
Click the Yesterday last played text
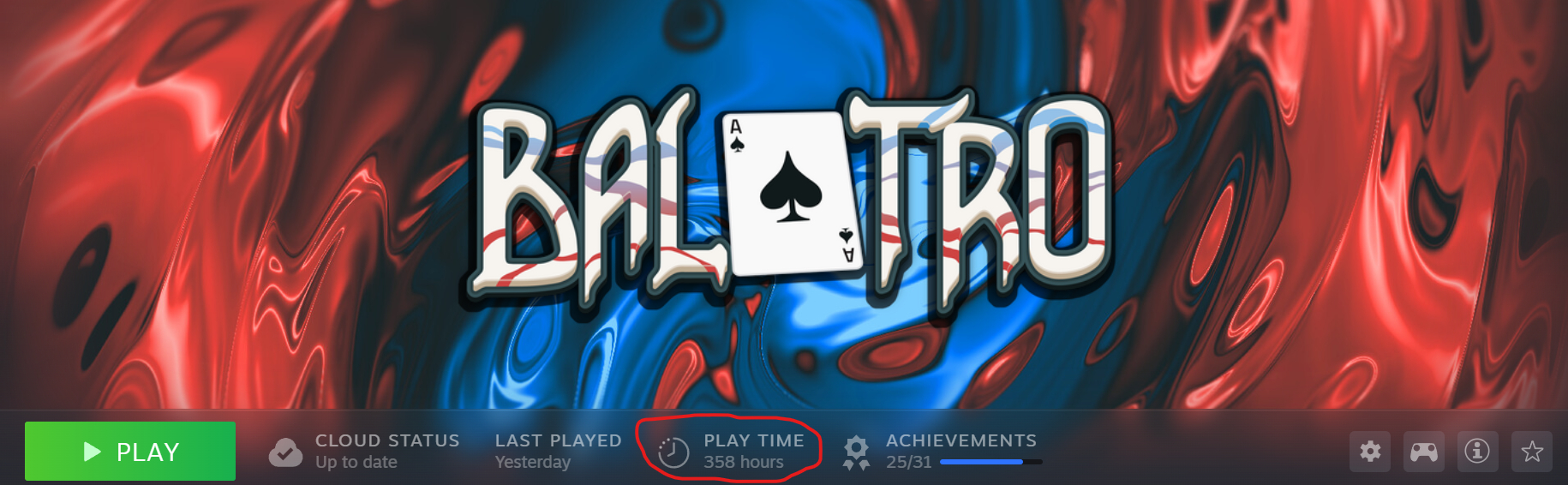533,462
